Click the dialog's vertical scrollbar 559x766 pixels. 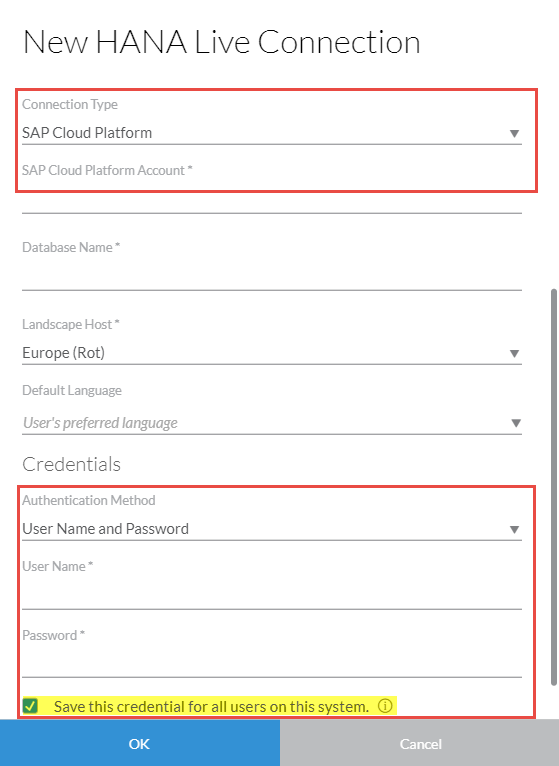point(554,487)
